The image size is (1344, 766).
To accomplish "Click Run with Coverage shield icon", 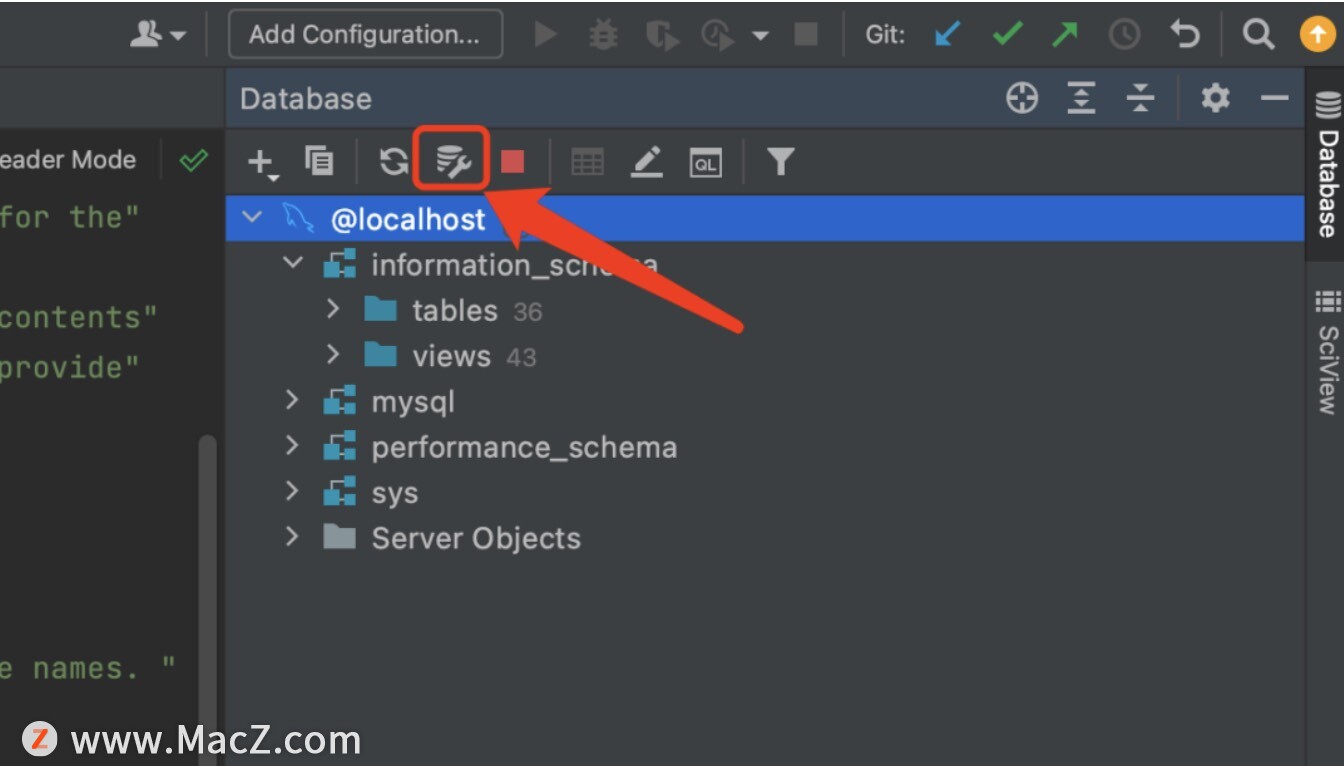I will (661, 36).
